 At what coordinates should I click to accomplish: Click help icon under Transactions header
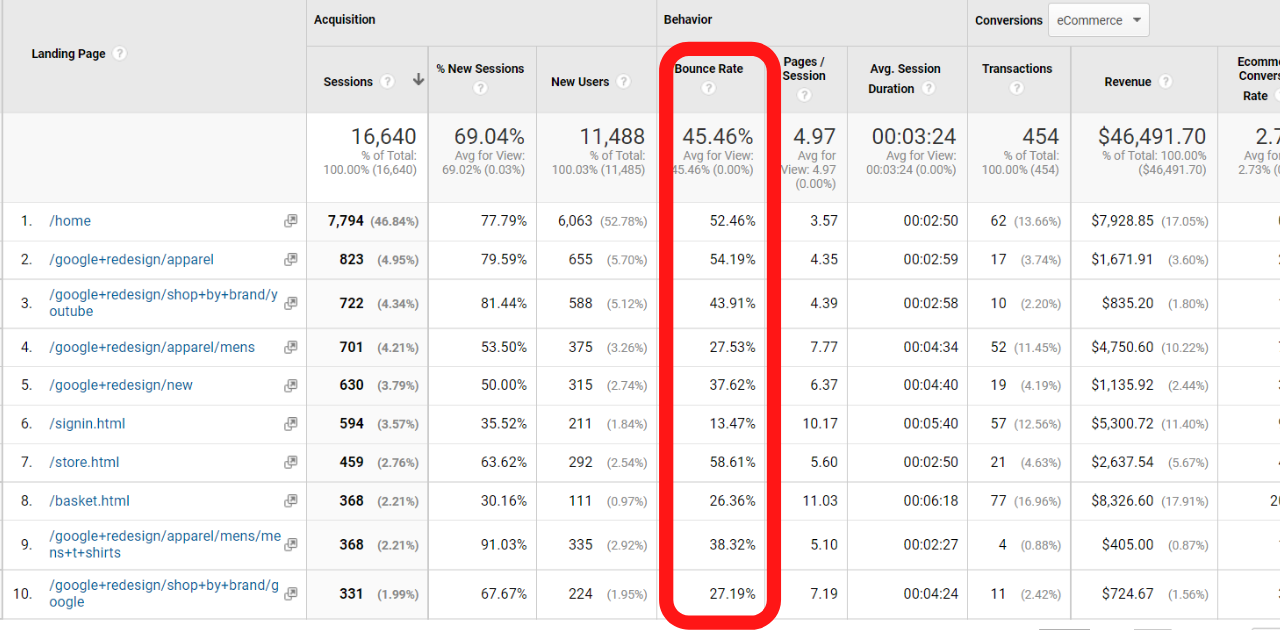tap(1017, 88)
